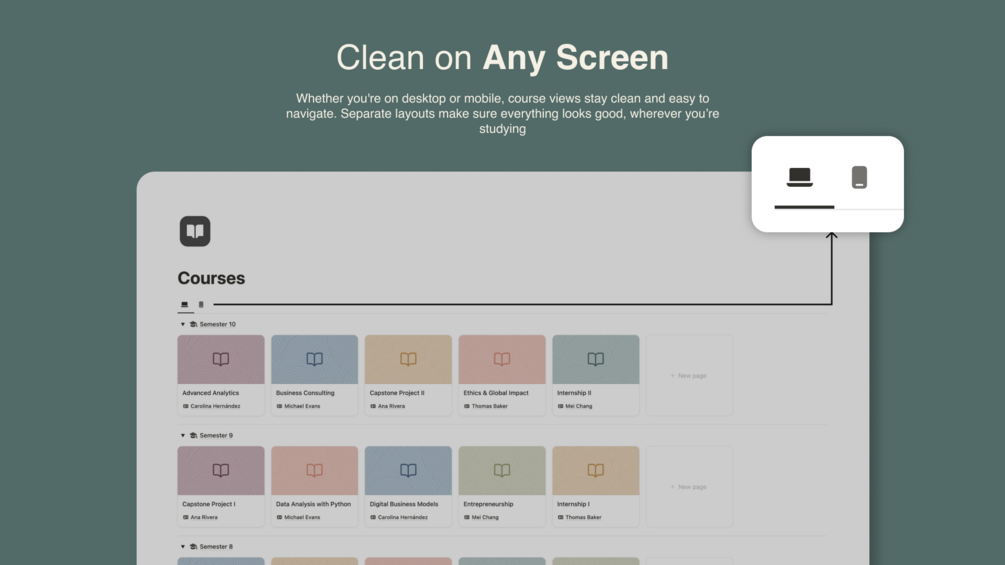The width and height of the screenshot is (1005, 565).
Task: Collapse the Semester 9 group
Action: (183, 436)
